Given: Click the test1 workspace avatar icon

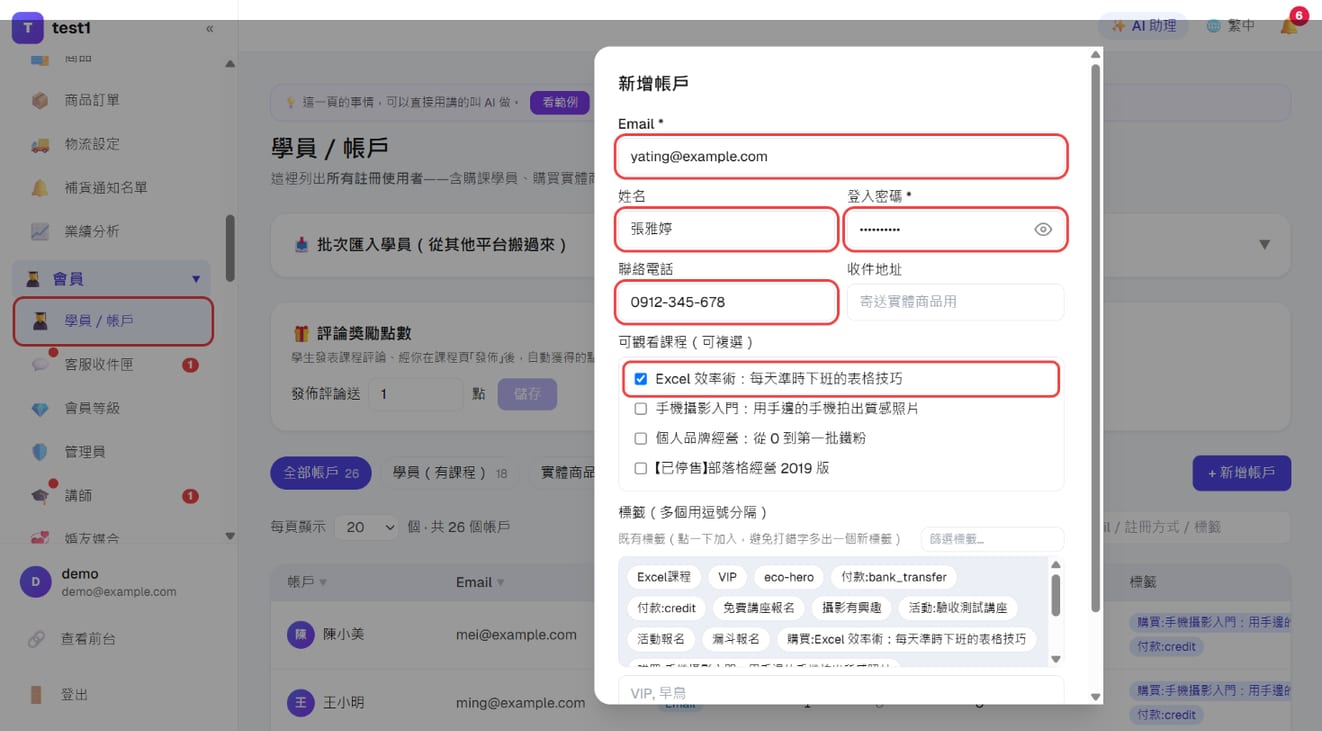Looking at the screenshot, I should (28, 28).
